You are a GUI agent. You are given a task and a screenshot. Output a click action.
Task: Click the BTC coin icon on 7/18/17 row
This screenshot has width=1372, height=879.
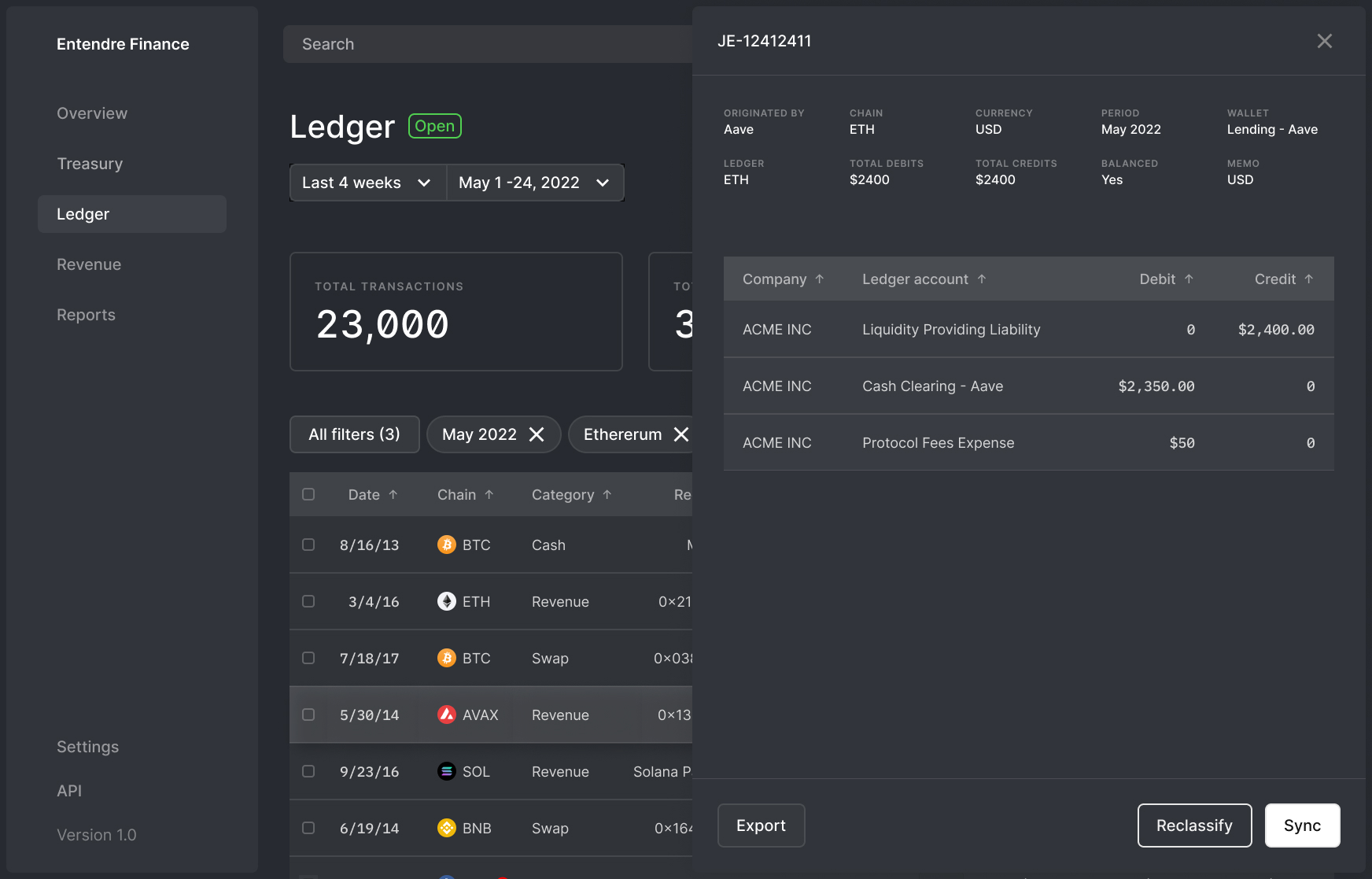(447, 658)
